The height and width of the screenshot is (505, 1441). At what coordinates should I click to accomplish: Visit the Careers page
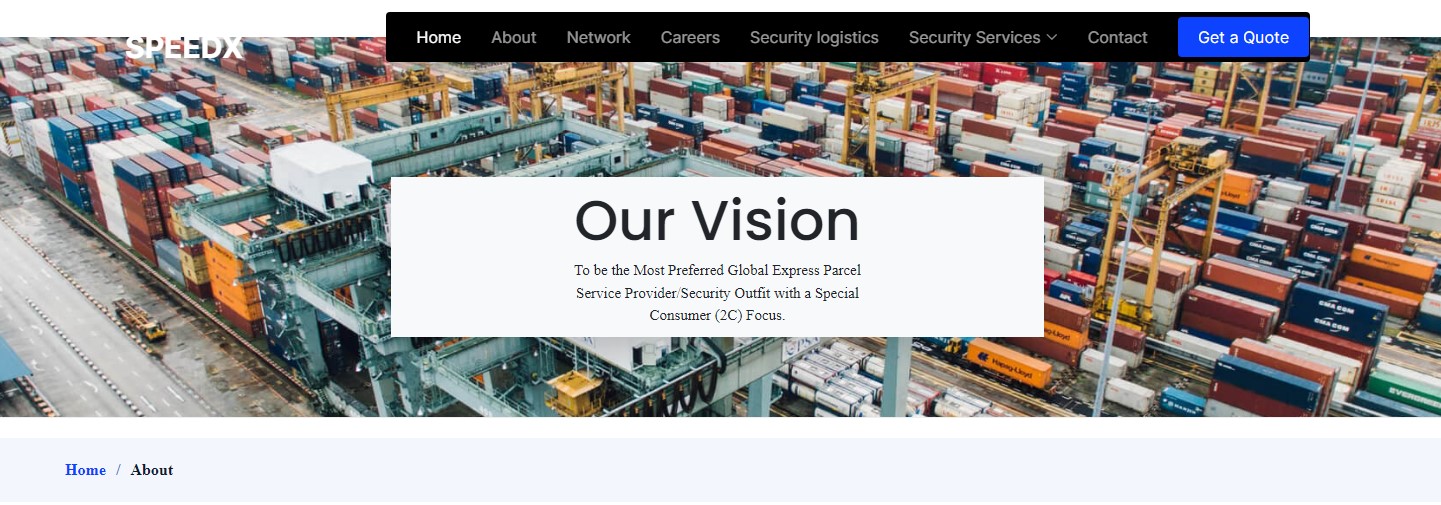pos(690,38)
